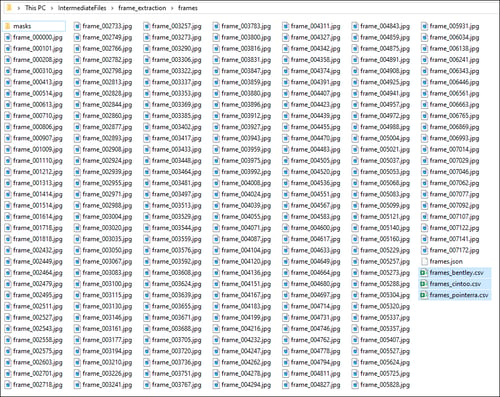Image resolution: width=500 pixels, height=397 pixels.
Task: Click the image icon of frame_004311.jpg
Action: point(285,26)
